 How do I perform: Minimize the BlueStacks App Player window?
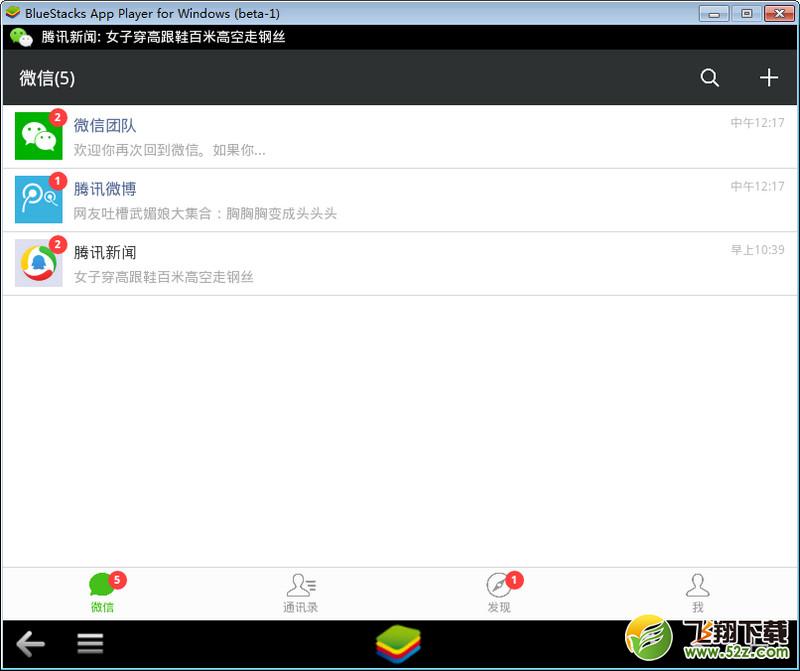pyautogui.click(x=714, y=14)
